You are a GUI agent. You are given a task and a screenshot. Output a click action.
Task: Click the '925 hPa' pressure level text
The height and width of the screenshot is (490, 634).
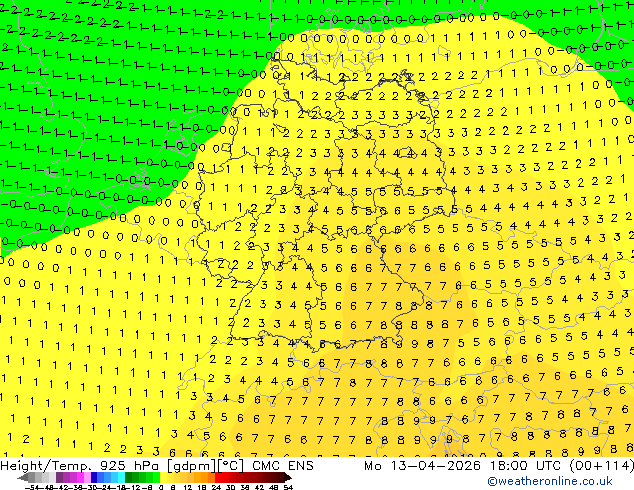coord(131,466)
